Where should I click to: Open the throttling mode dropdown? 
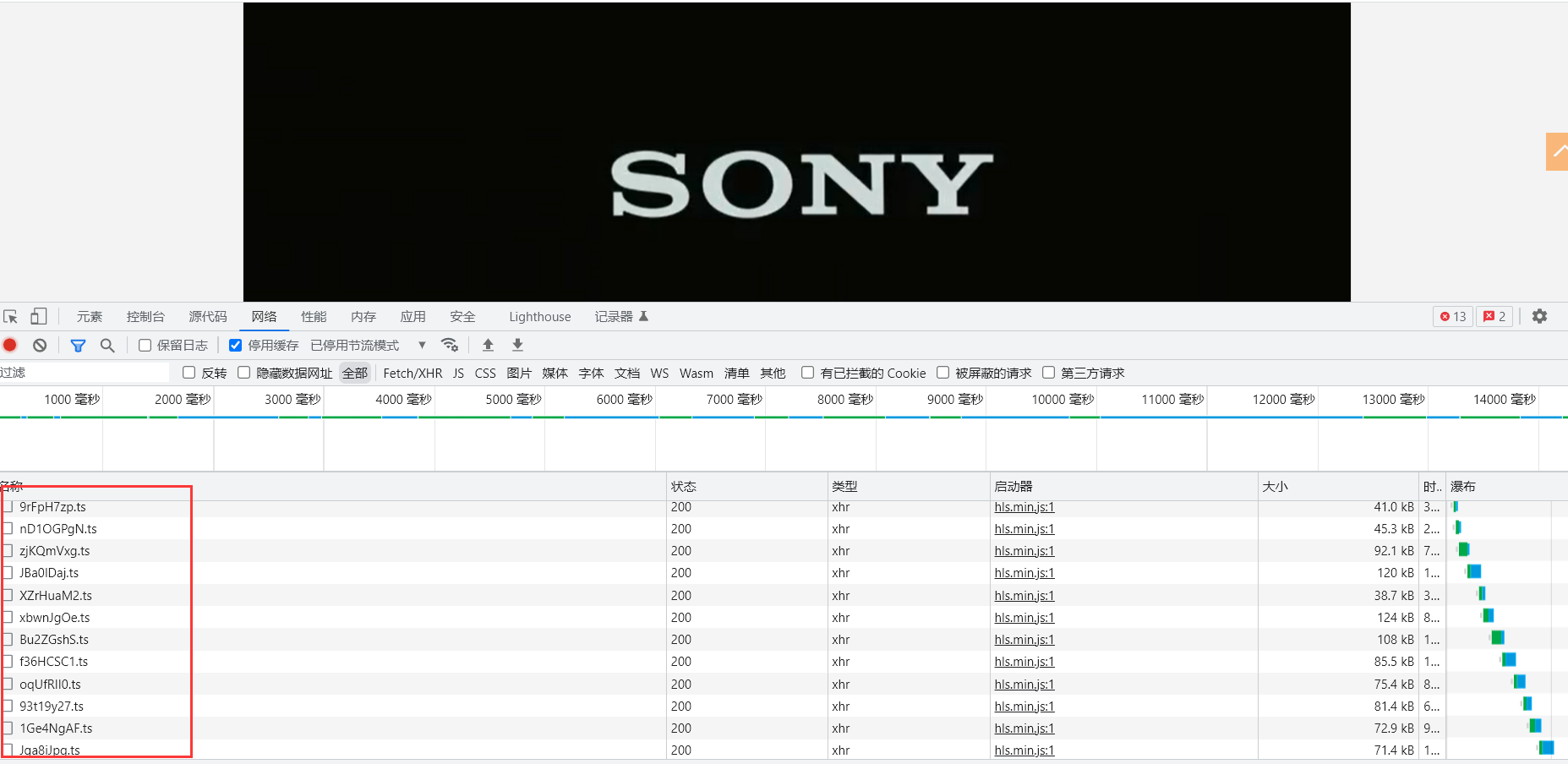368,345
